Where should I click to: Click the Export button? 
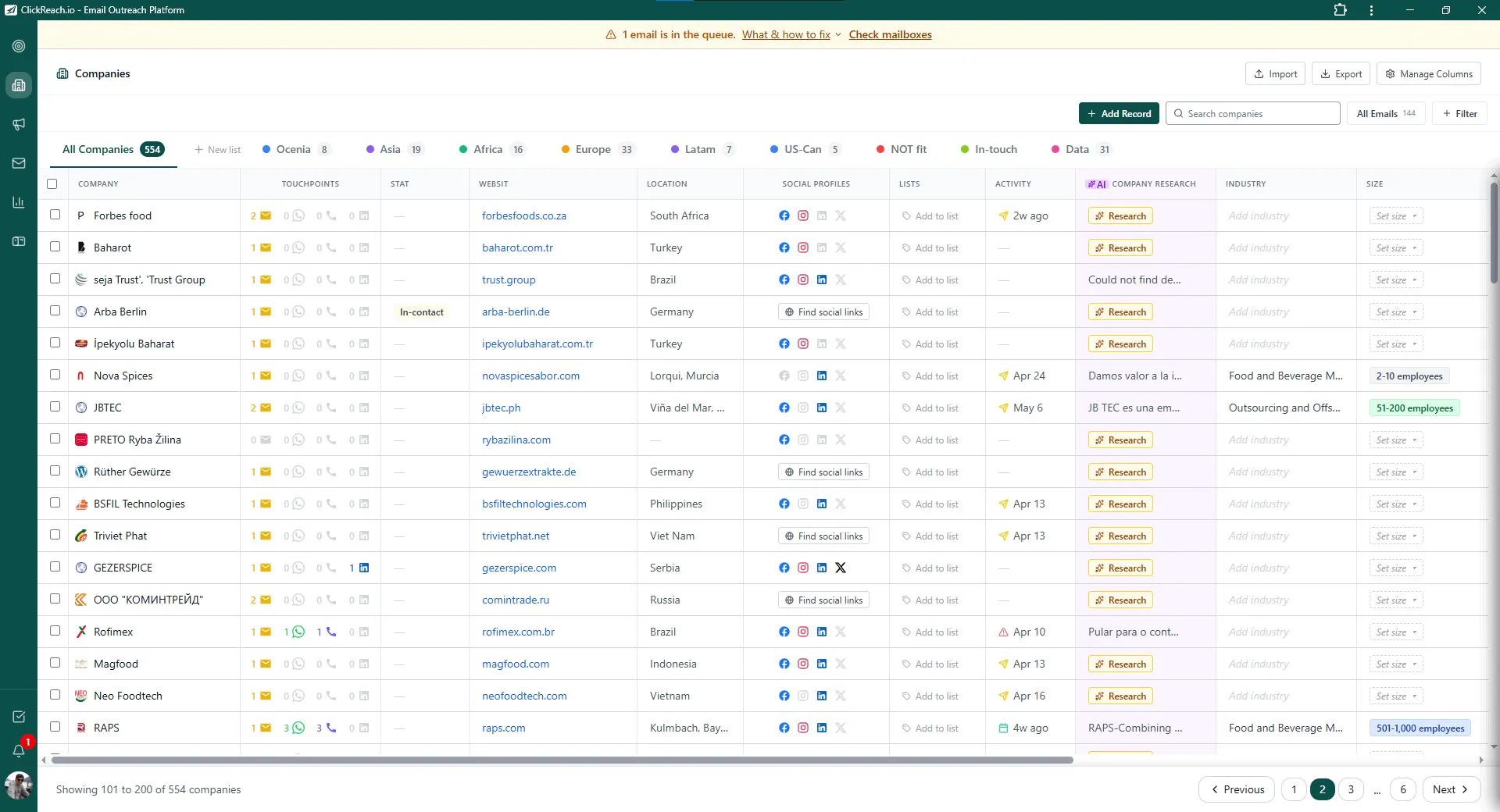click(1341, 73)
